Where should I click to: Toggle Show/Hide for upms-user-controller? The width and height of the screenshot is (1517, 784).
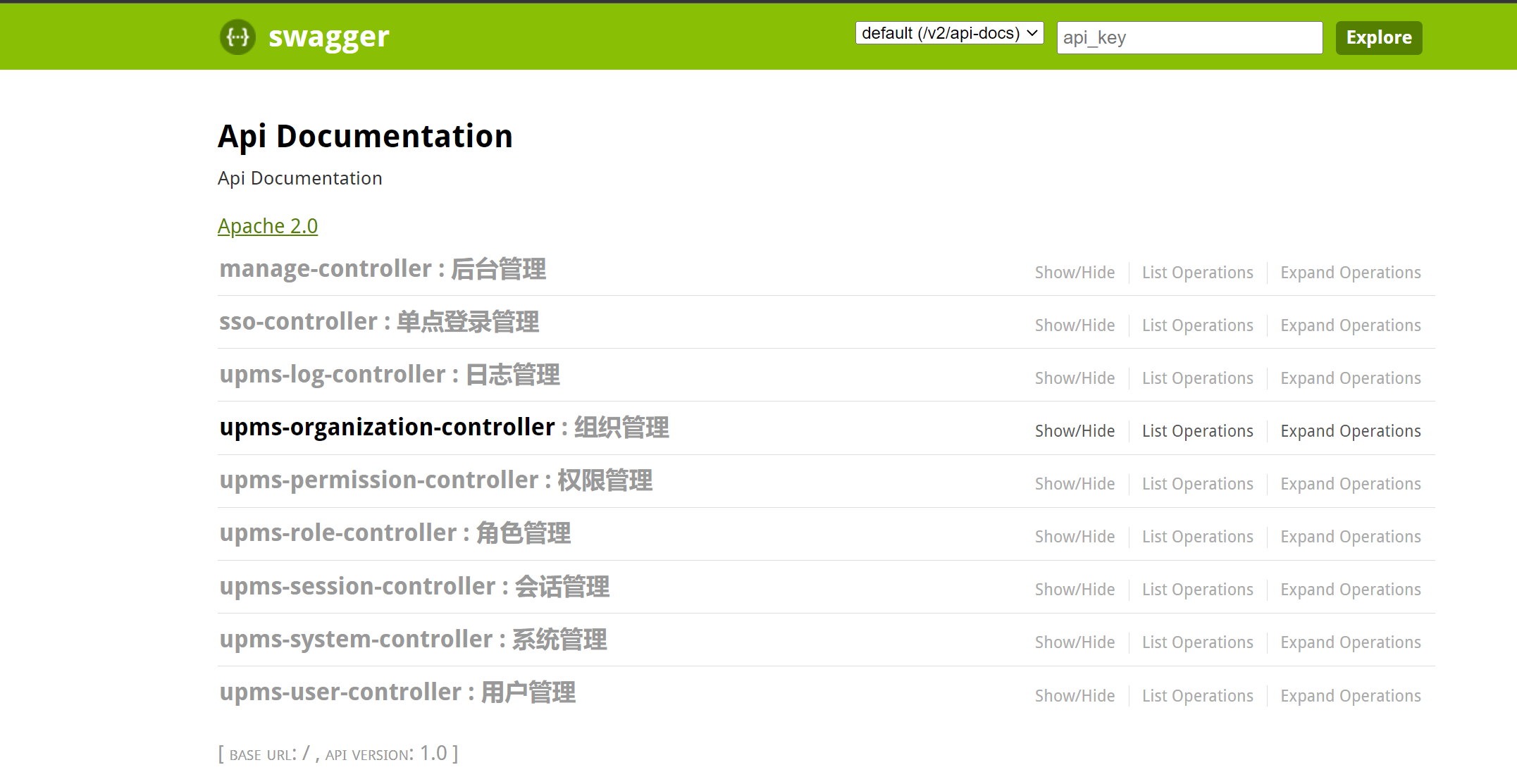tap(1074, 695)
